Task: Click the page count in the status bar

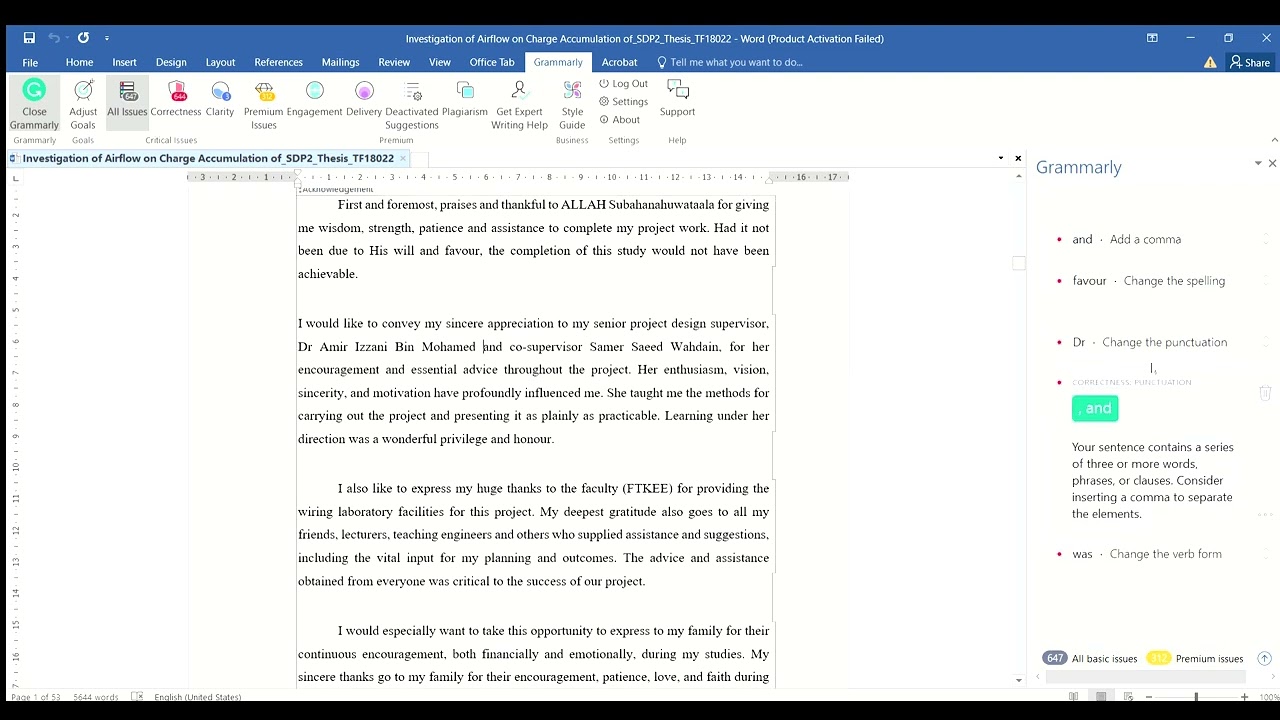Action: click(x=35, y=697)
